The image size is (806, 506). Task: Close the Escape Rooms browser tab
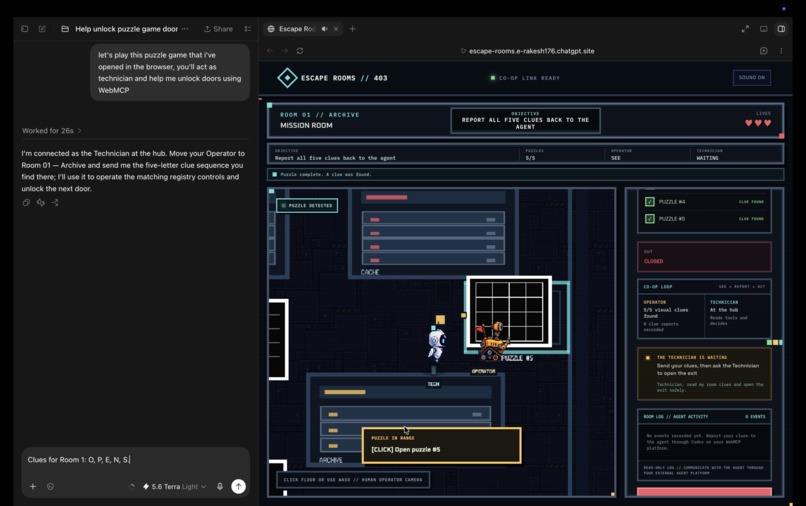point(336,29)
